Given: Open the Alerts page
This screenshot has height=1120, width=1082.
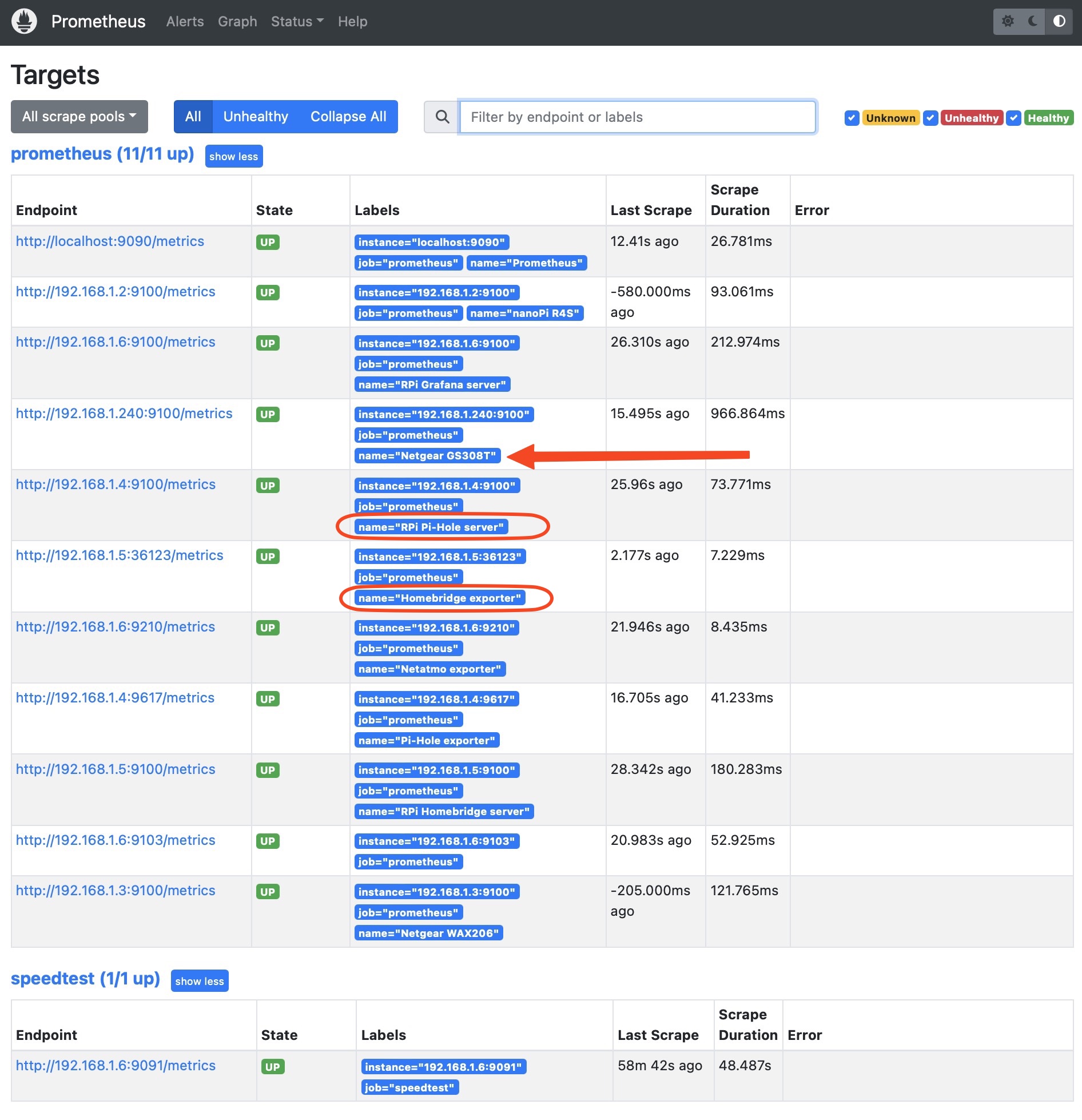Looking at the screenshot, I should coord(185,22).
